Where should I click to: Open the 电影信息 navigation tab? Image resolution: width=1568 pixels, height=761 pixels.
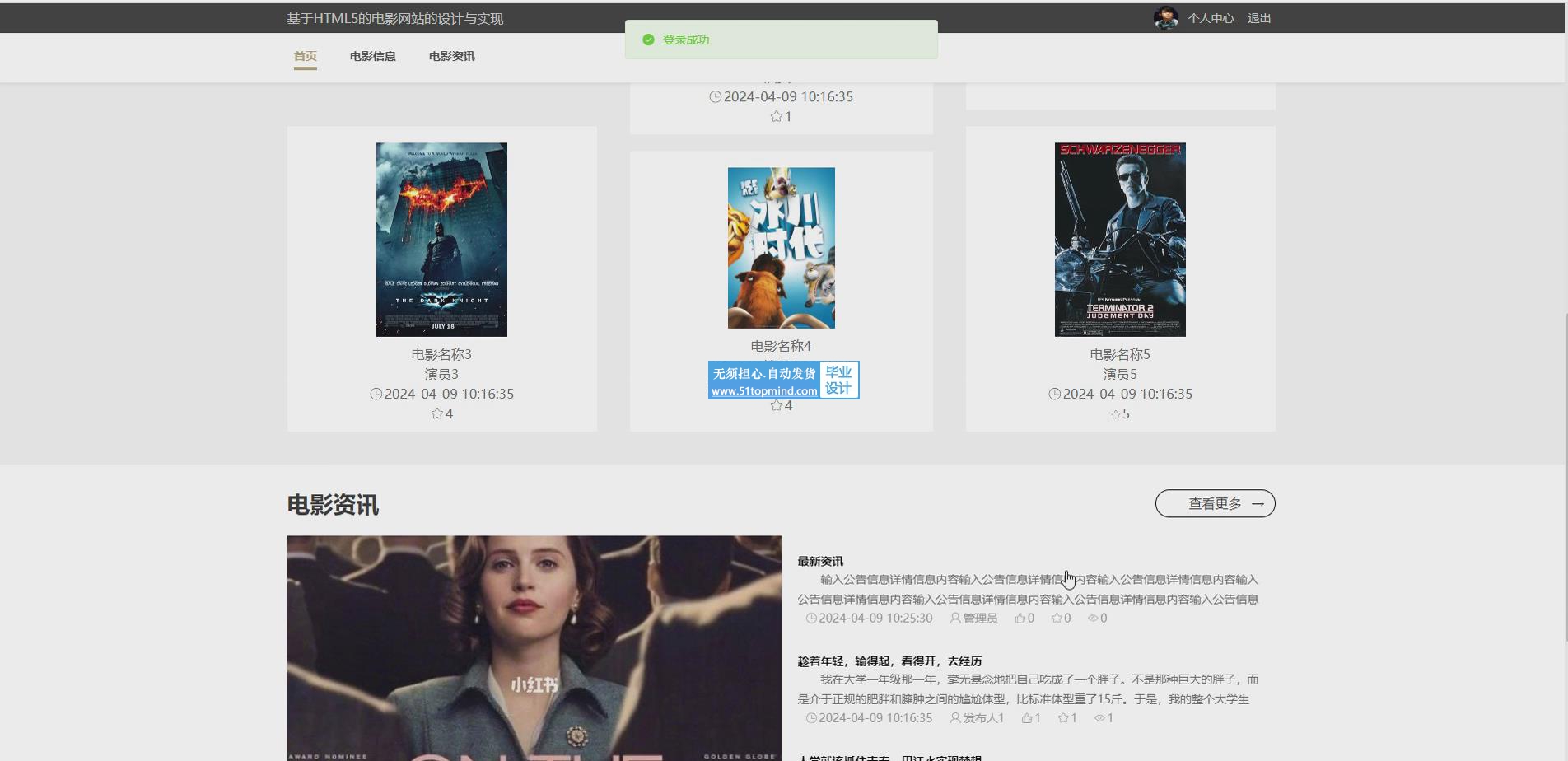coord(372,56)
